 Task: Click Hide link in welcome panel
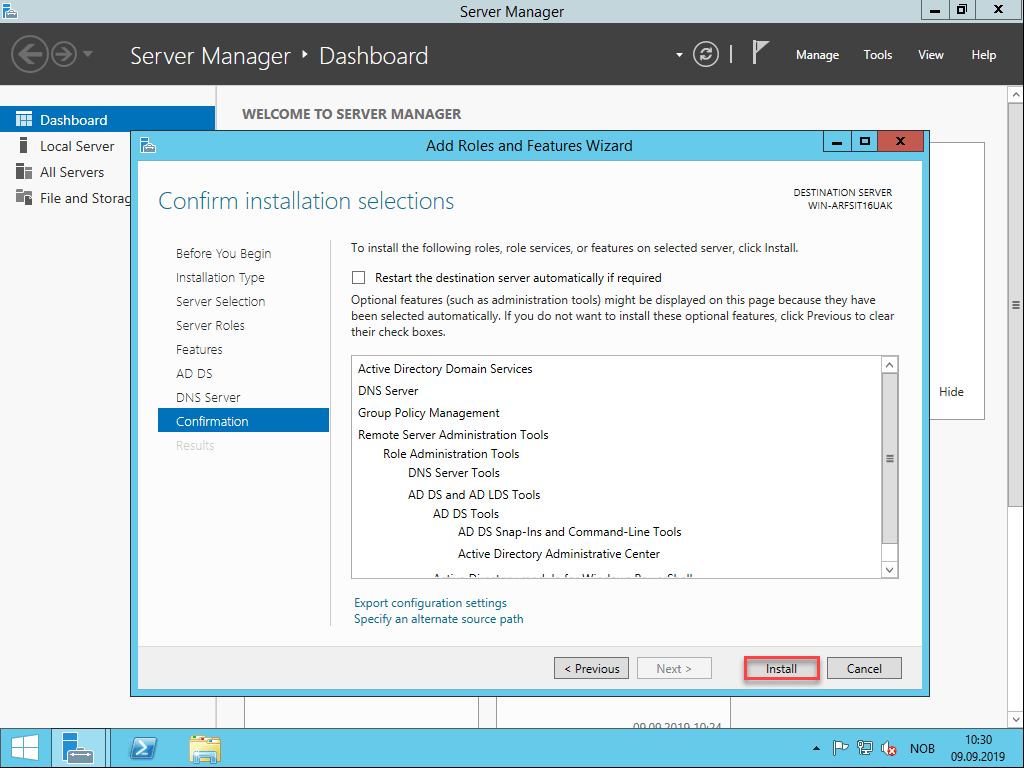(951, 392)
